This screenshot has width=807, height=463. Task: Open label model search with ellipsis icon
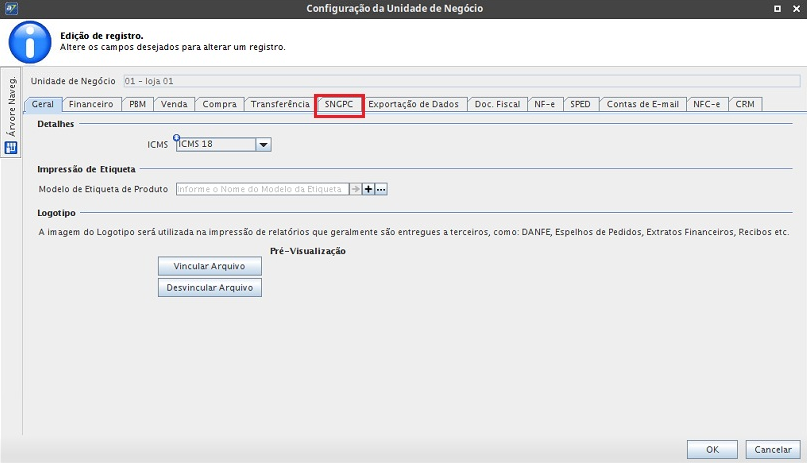pos(381,189)
